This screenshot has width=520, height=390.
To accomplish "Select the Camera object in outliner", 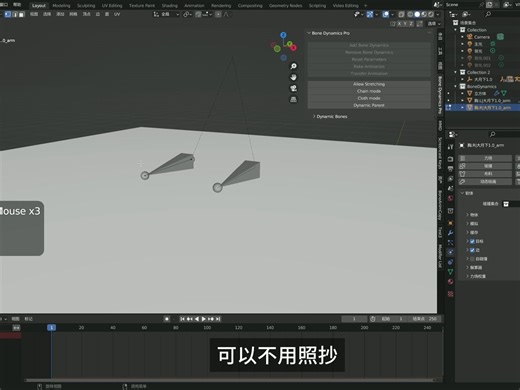I will coord(482,37).
